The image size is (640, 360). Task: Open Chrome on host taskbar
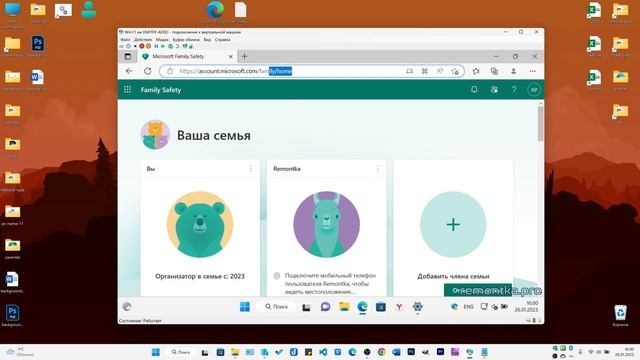click(382, 352)
